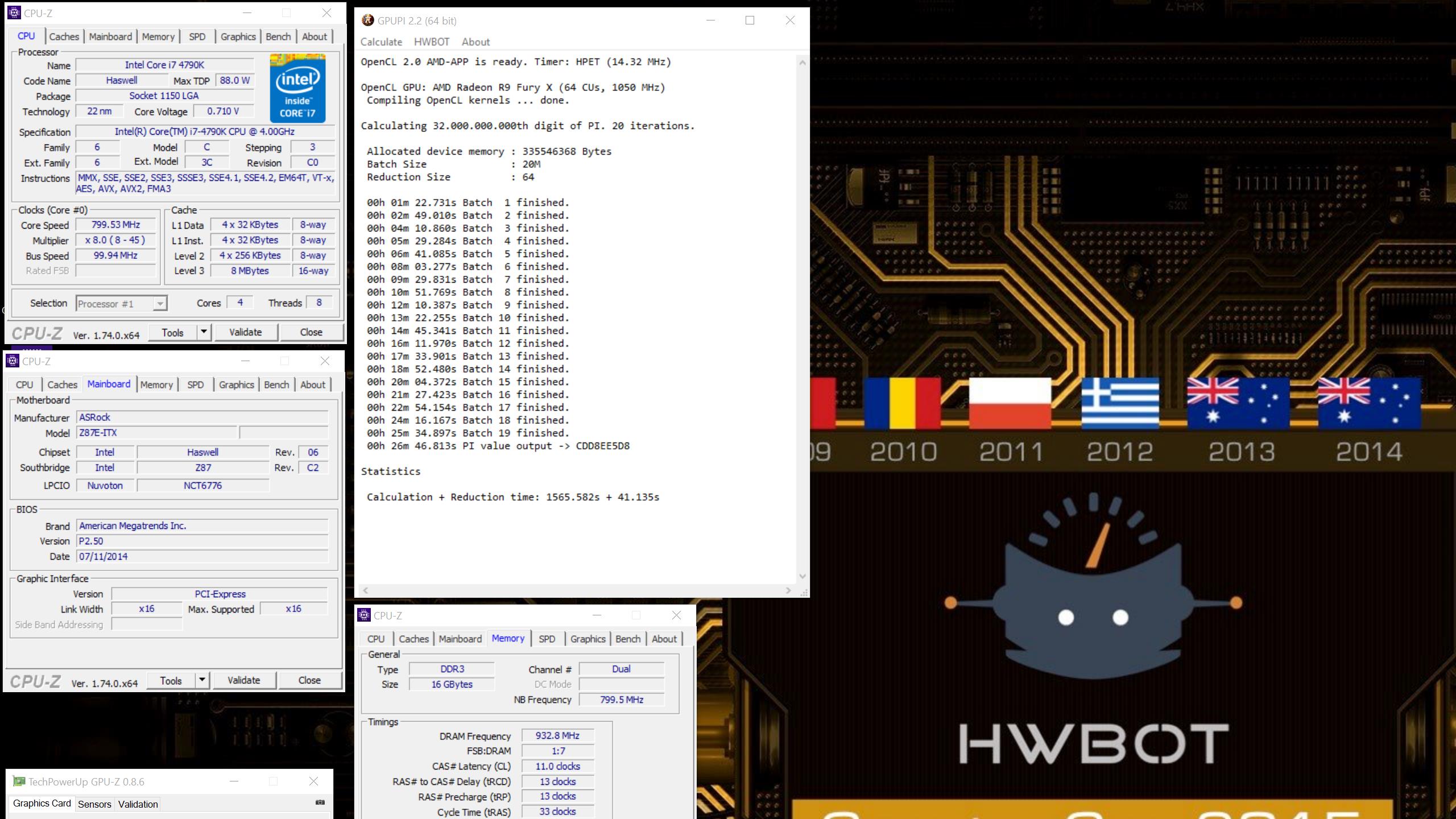The image size is (1456, 819).
Task: Minimize the GPUPI window
Action: pyautogui.click(x=710, y=20)
